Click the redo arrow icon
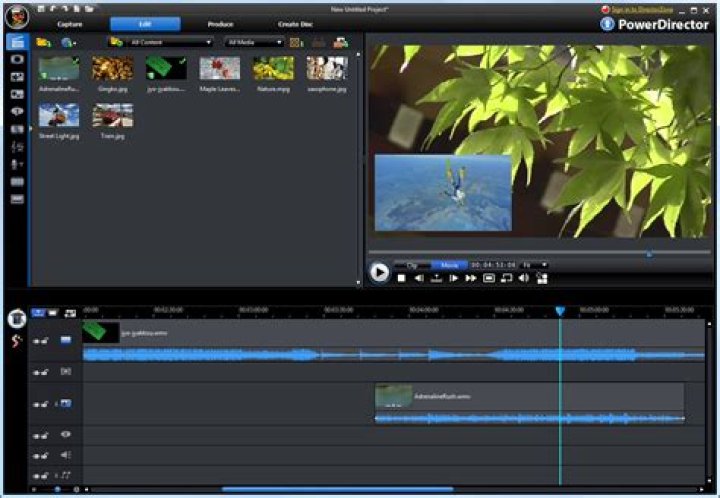 65,9
